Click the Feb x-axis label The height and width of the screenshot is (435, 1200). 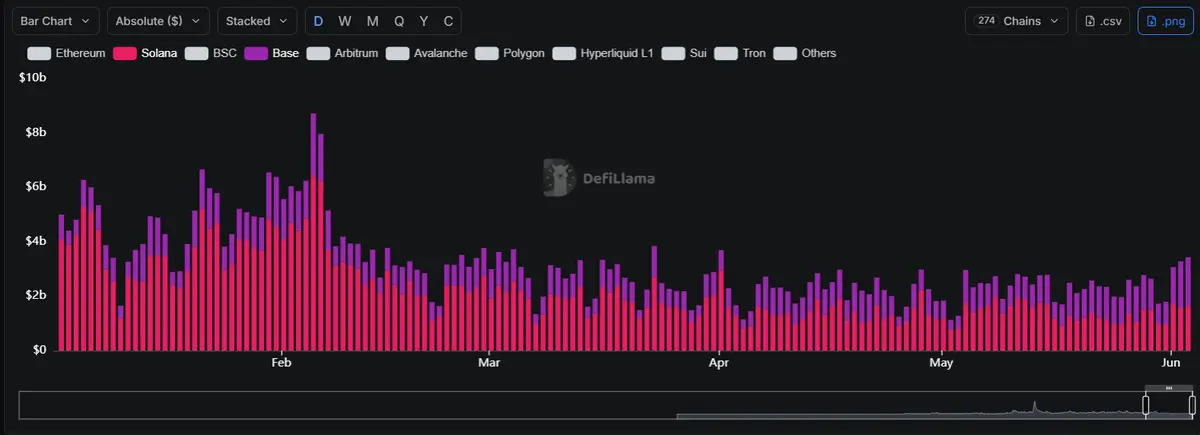pos(280,362)
